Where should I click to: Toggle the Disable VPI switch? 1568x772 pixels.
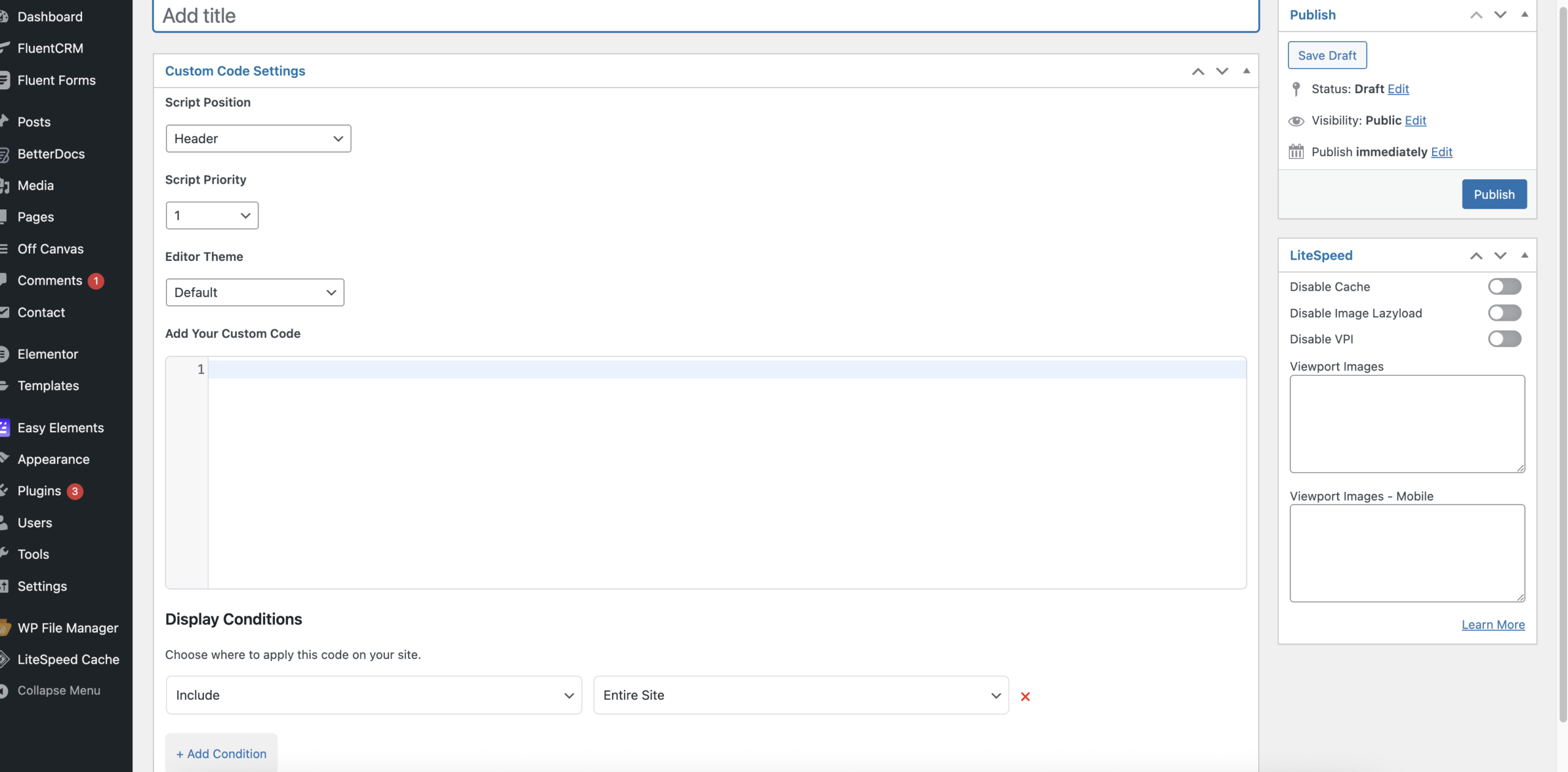click(1504, 339)
